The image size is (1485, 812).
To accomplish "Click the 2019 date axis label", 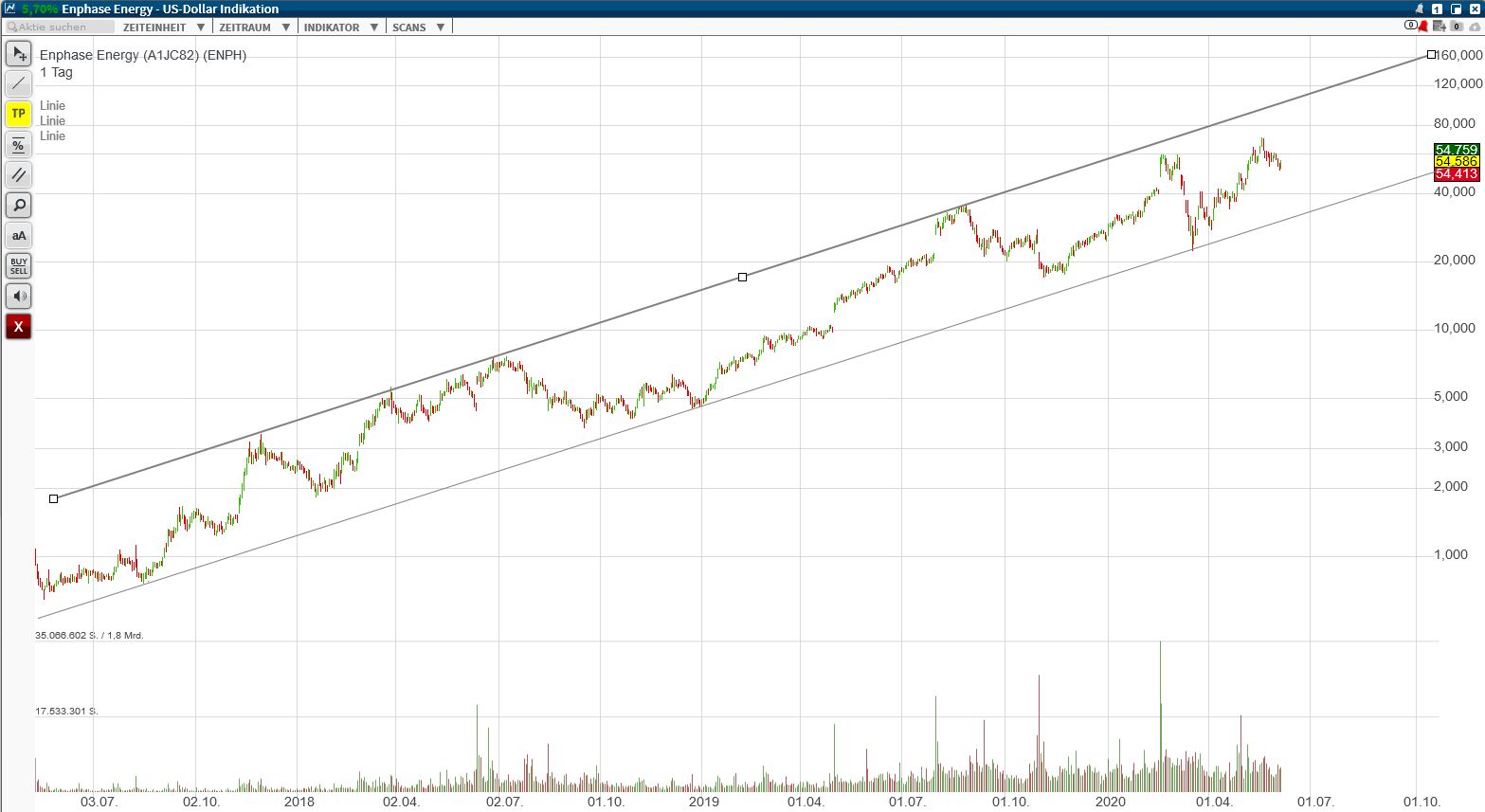I will [704, 802].
